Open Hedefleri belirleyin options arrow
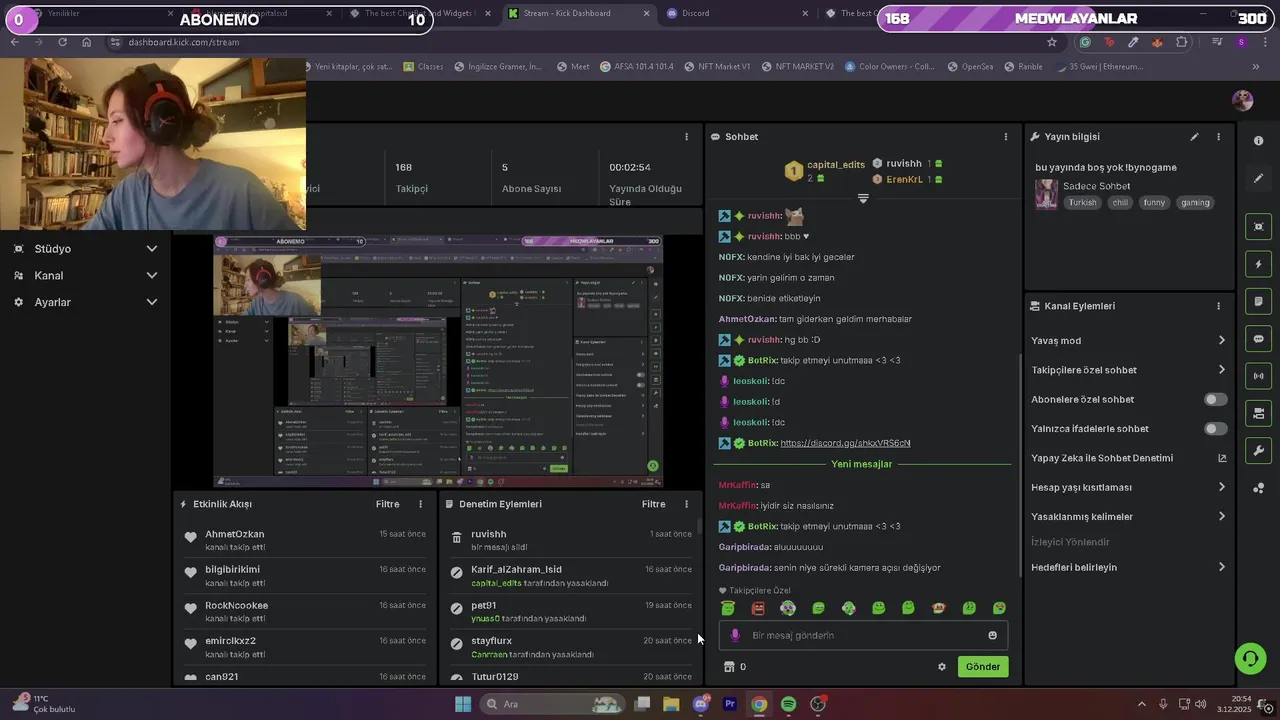1280x720 pixels. click(1221, 567)
